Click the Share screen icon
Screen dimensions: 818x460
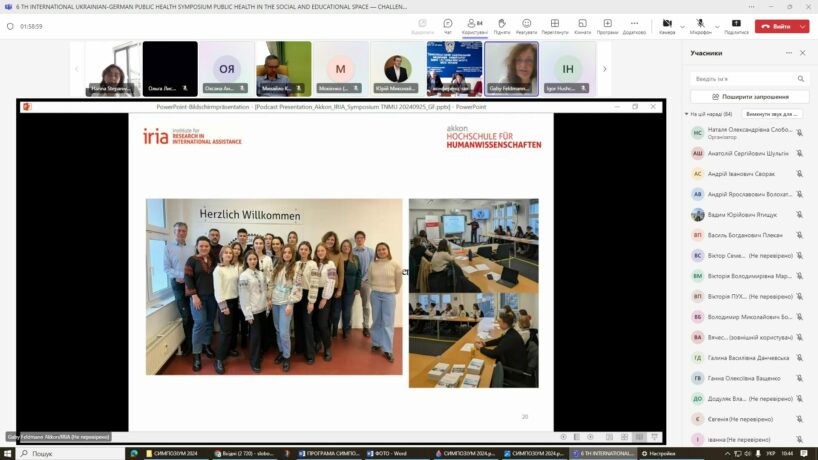[x=736, y=25]
